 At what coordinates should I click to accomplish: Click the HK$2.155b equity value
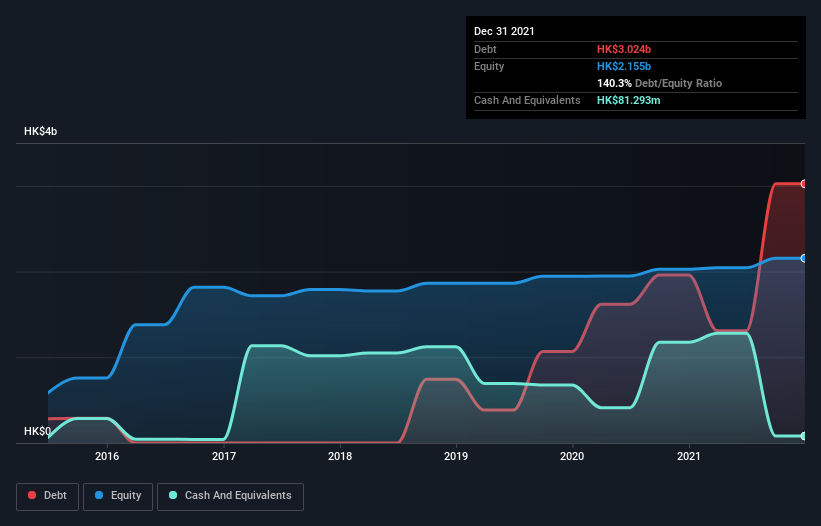pyautogui.click(x=624, y=66)
